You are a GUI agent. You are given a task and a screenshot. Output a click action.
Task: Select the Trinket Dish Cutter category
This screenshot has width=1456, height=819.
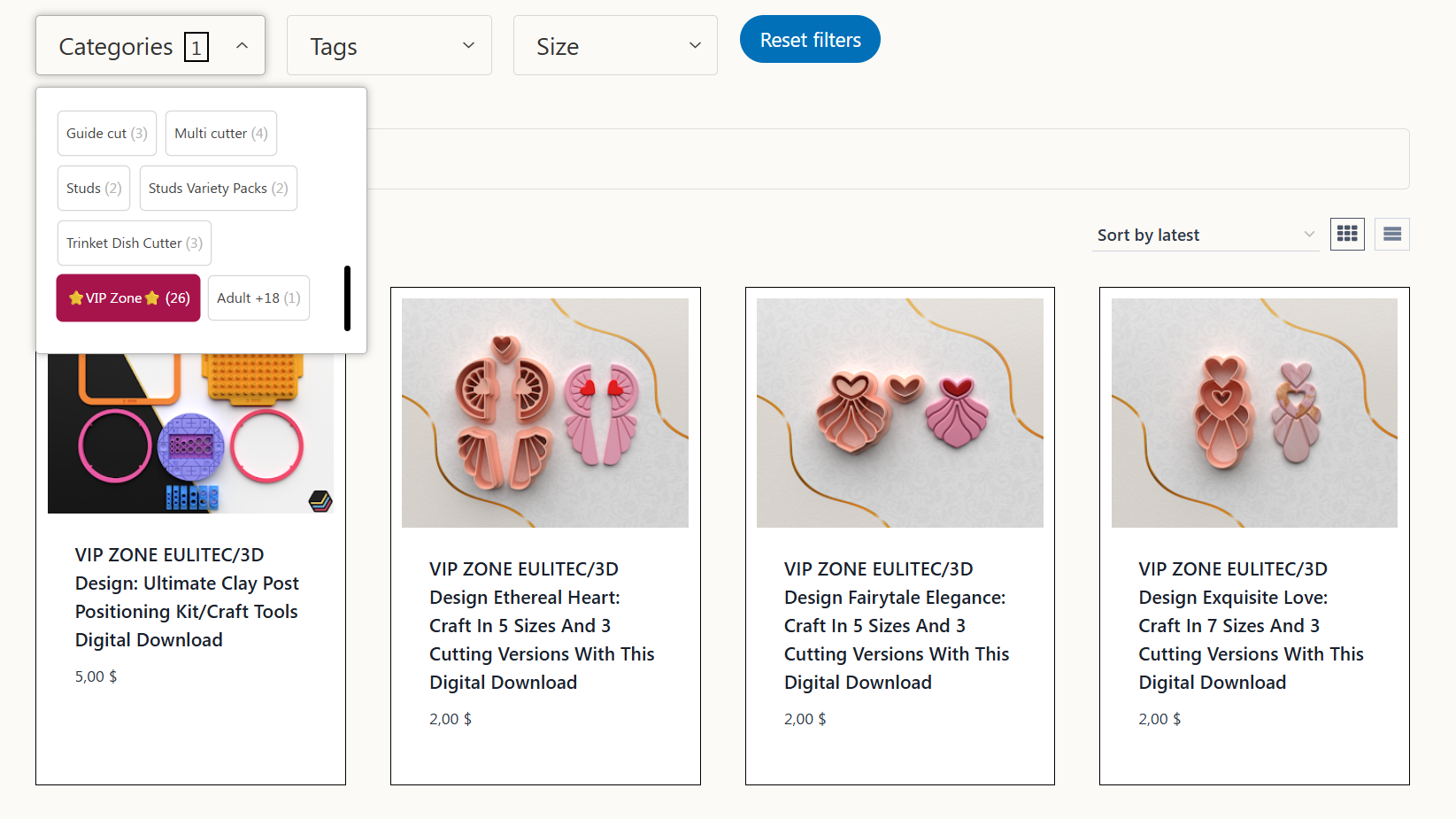134,243
